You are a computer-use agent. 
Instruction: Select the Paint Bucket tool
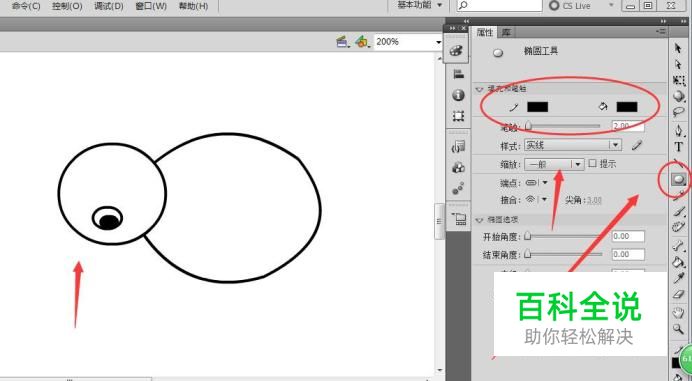[679, 262]
